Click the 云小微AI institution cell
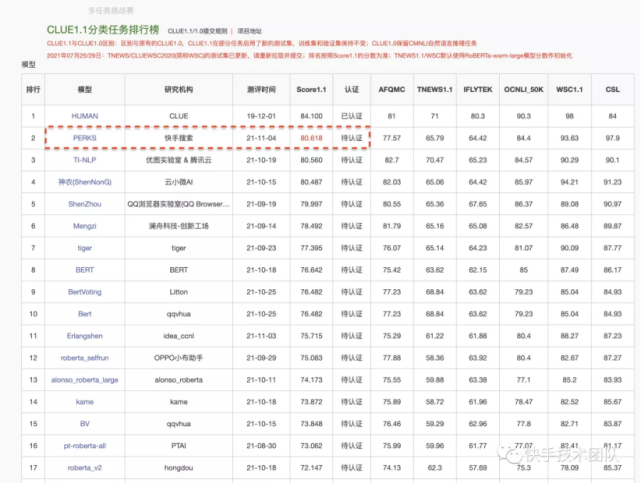641x483 pixels. (179, 182)
